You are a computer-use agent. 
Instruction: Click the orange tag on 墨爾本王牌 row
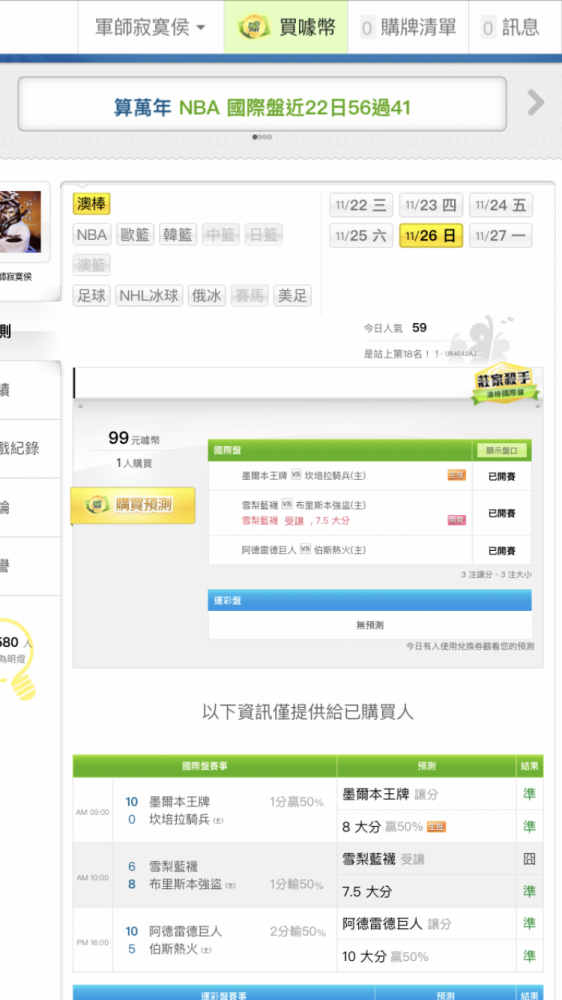pos(457,476)
